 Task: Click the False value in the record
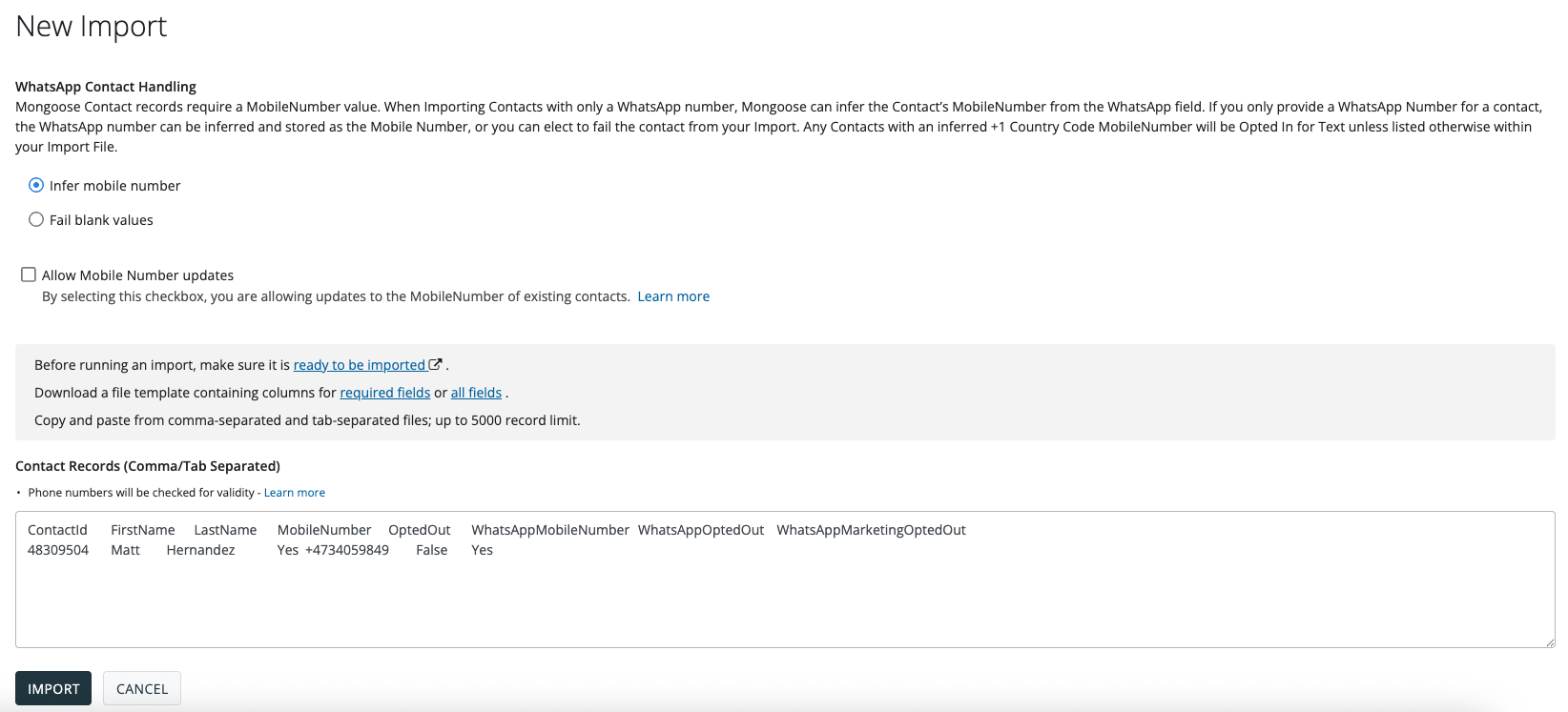(x=431, y=550)
